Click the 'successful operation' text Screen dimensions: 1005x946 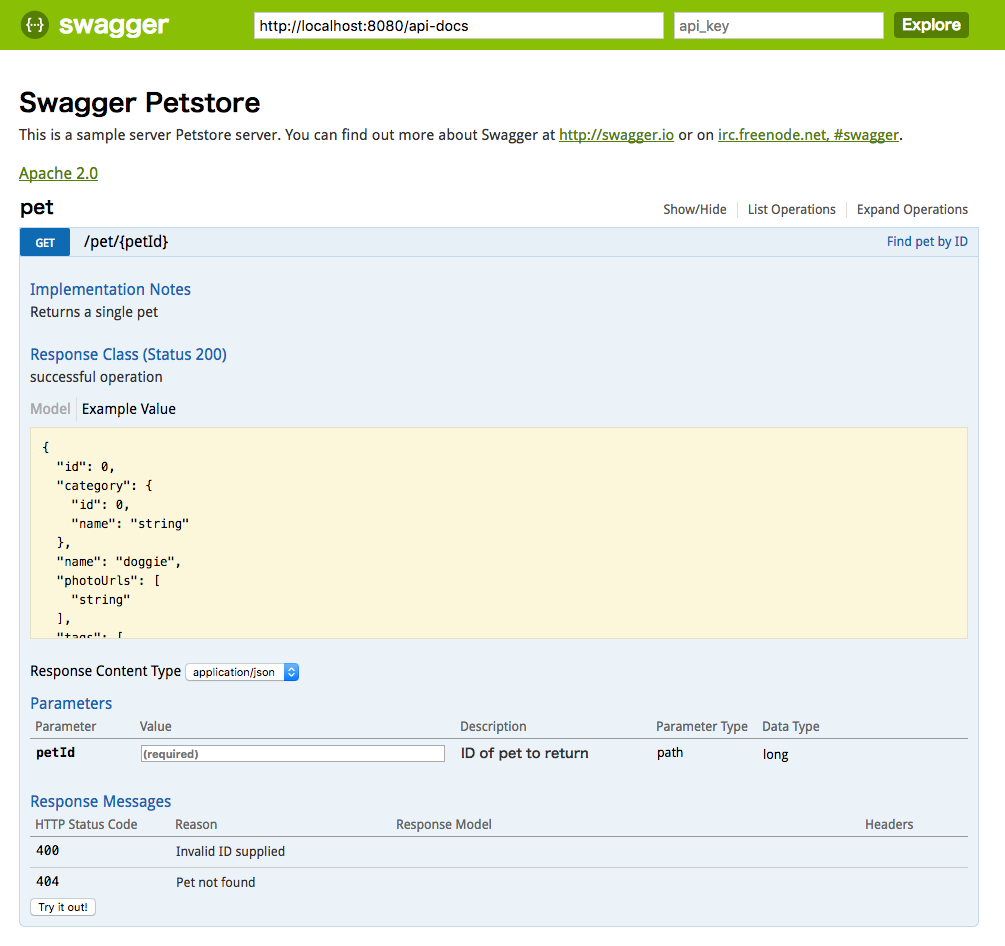tap(96, 377)
